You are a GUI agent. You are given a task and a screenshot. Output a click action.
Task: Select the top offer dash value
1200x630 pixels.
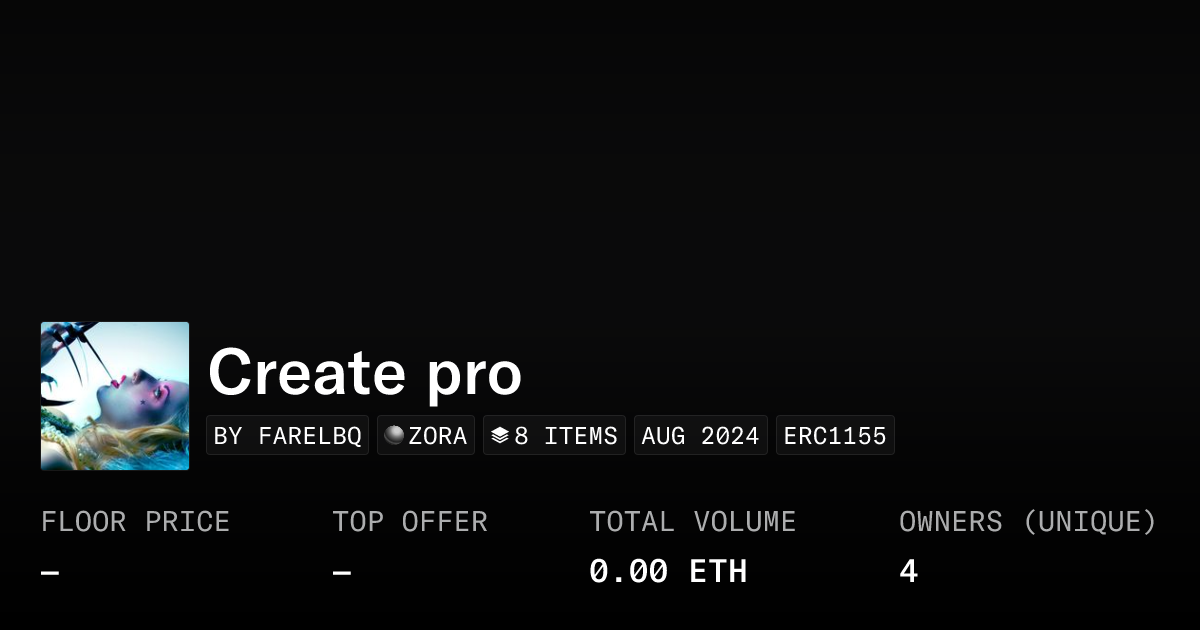pos(342,572)
